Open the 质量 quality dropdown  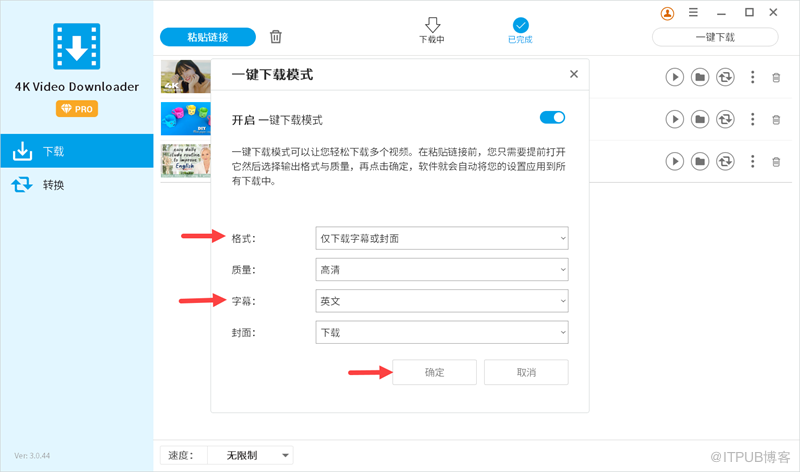tap(442, 269)
